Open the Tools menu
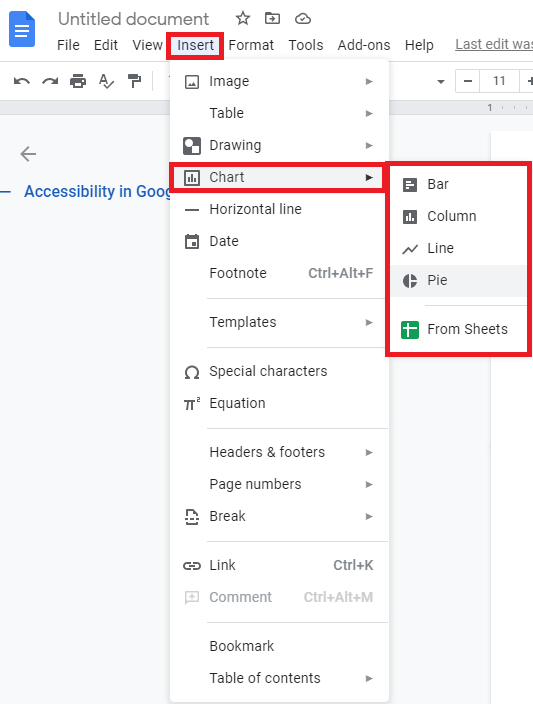 point(306,45)
